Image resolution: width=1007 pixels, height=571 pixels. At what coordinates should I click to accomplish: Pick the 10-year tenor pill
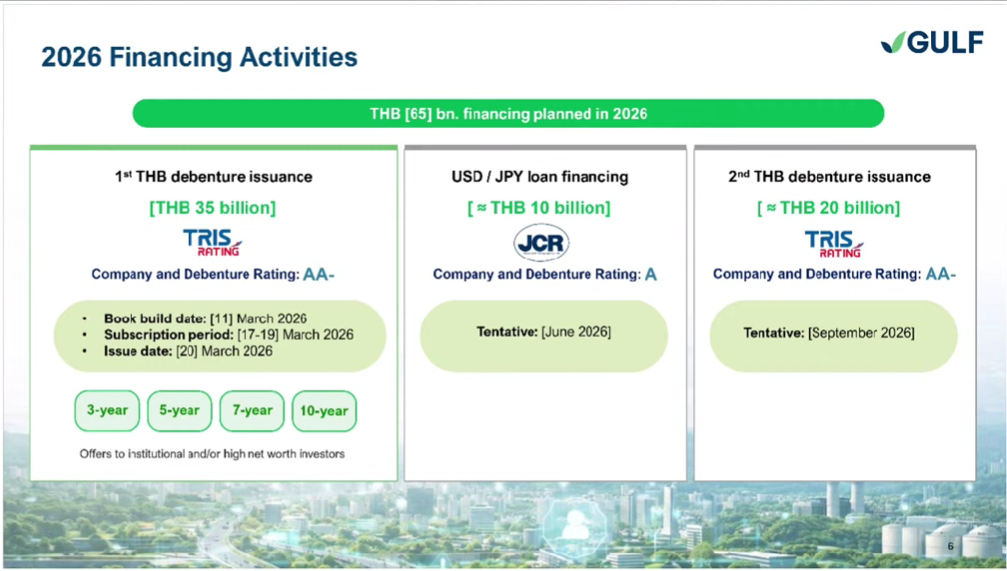[324, 410]
